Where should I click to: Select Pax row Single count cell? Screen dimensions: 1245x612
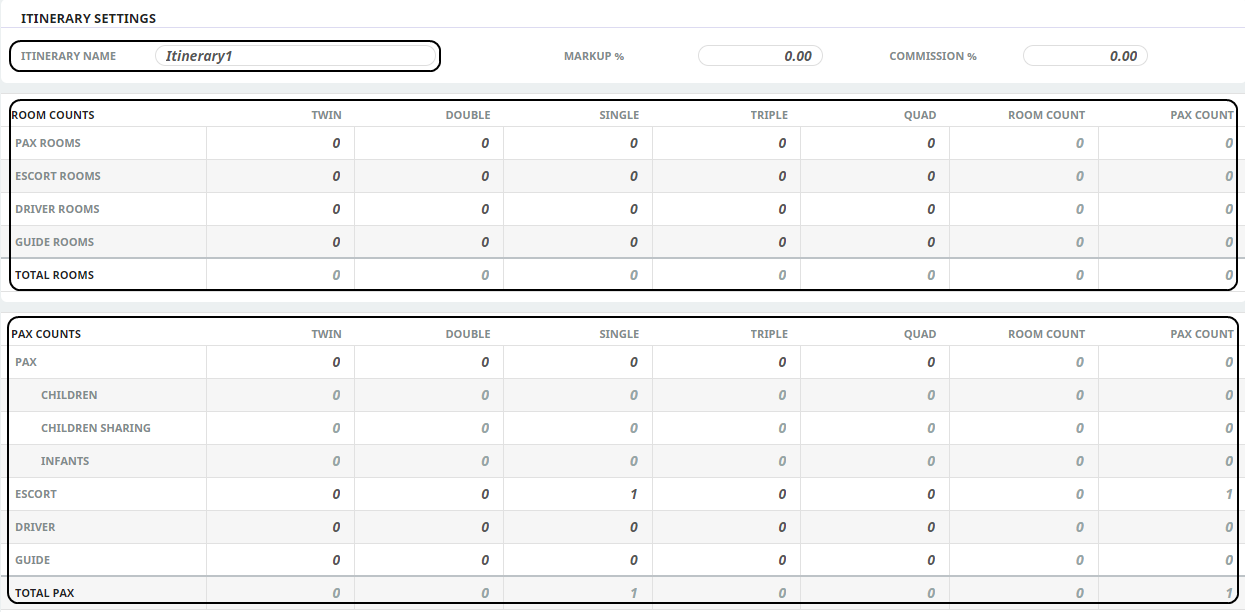coord(578,362)
